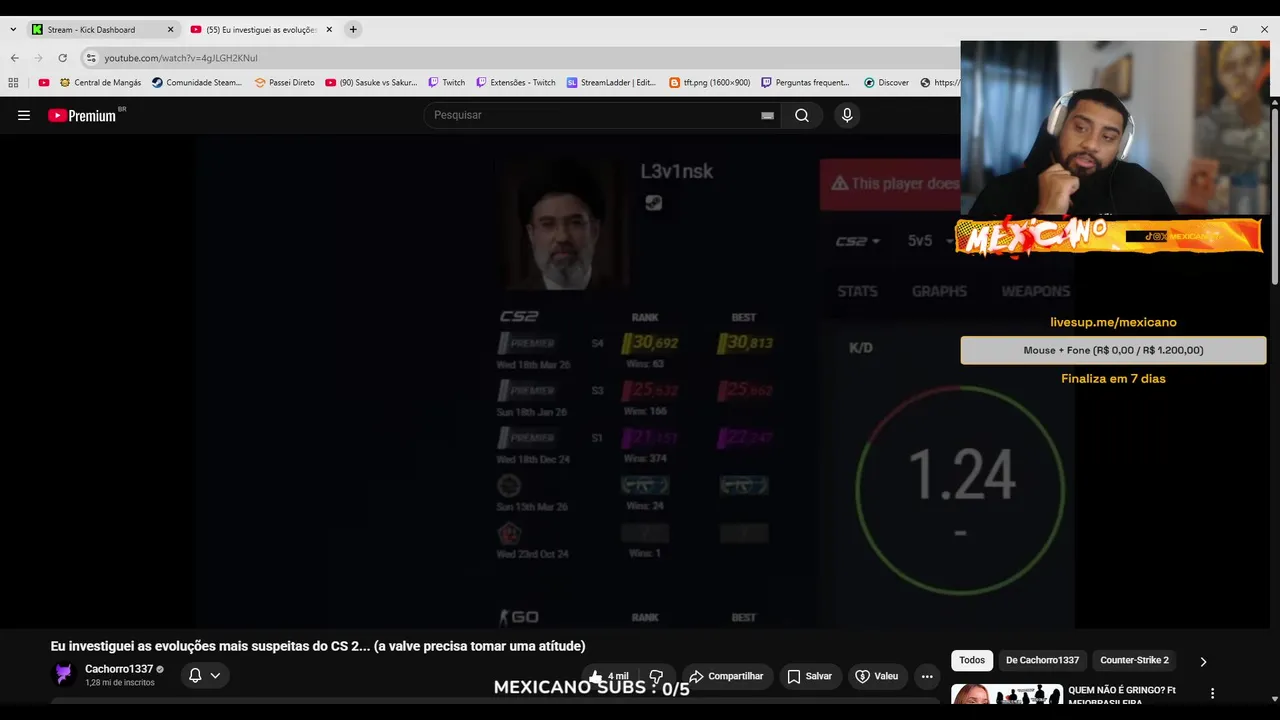Open Sasuke vs Sakura bookmark
The height and width of the screenshot is (720, 1280).
coord(371,83)
